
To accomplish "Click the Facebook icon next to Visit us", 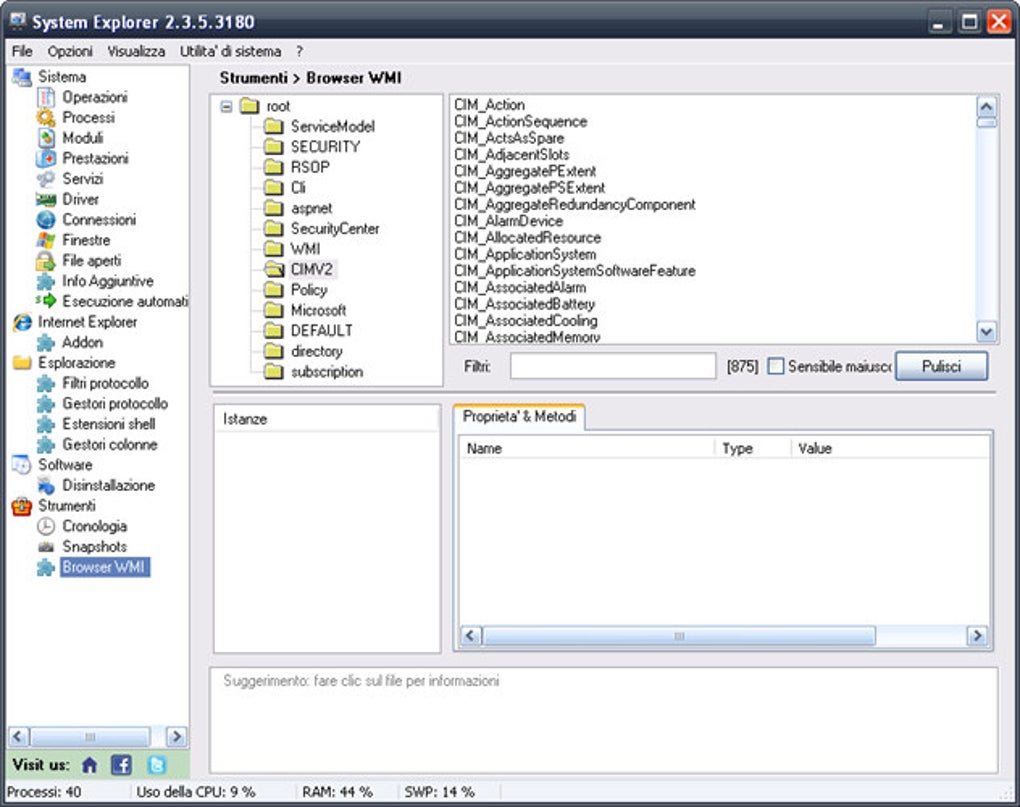I will coord(121,764).
